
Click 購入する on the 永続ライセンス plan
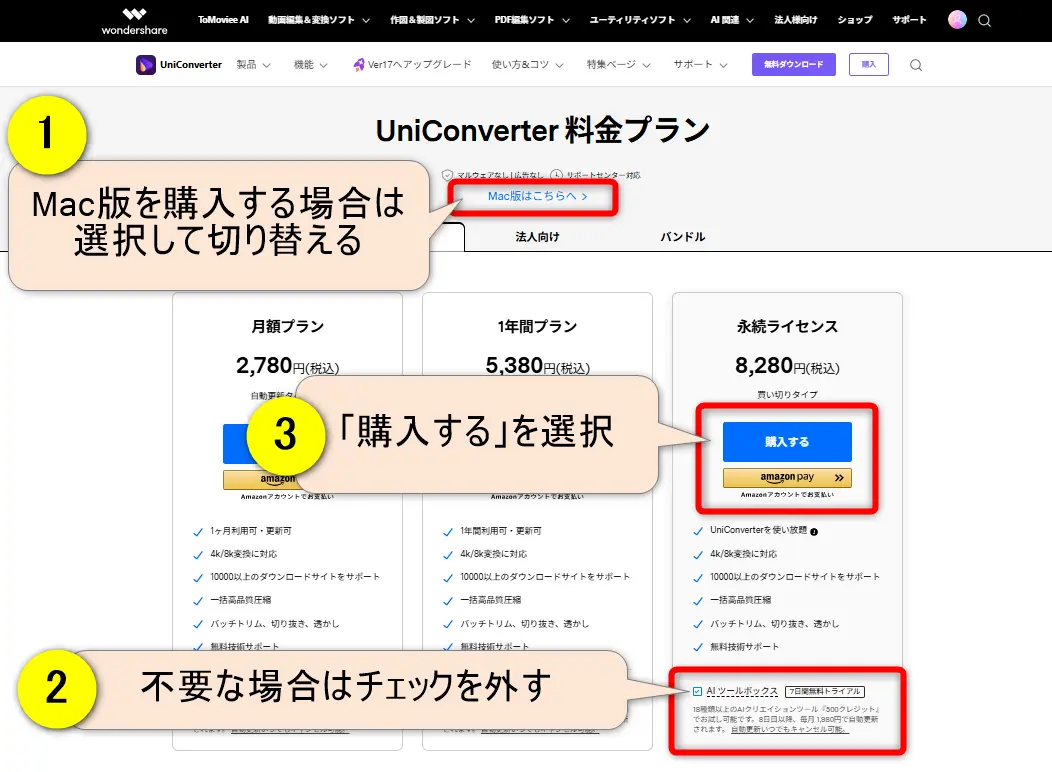786,441
